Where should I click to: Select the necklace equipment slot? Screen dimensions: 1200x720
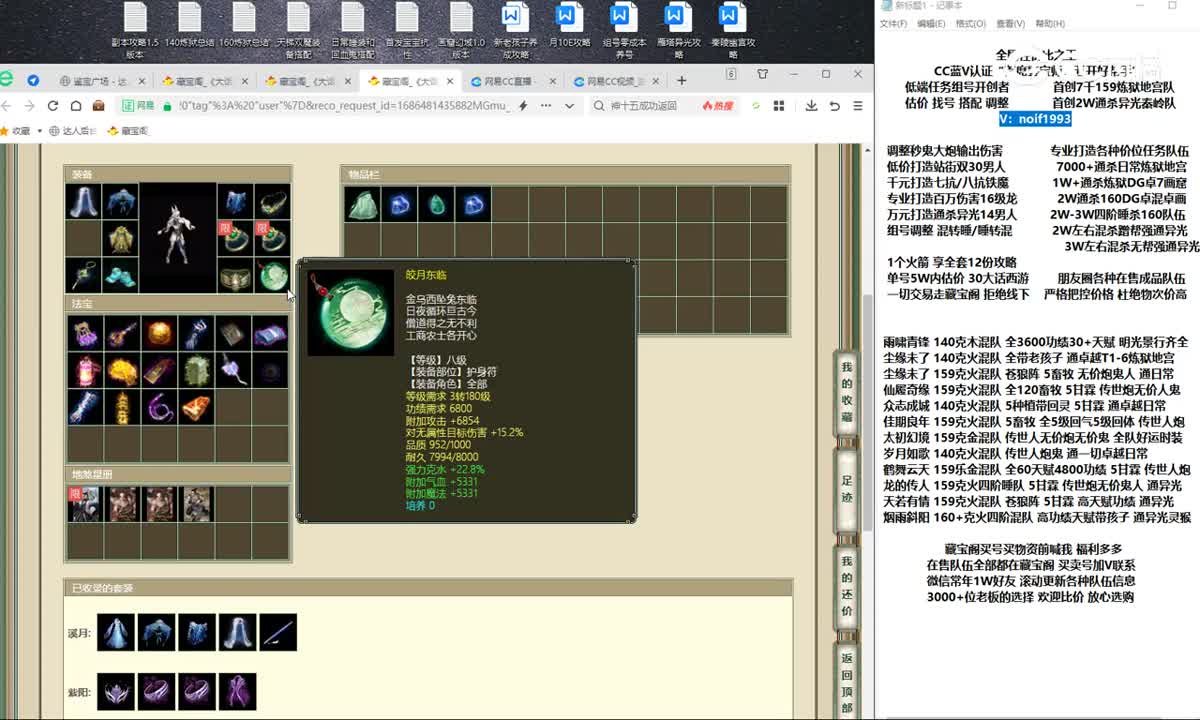[x=272, y=202]
